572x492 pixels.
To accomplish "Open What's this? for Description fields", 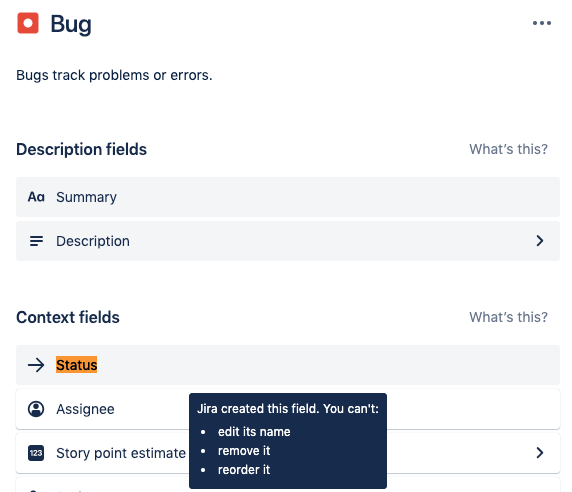I will [509, 149].
